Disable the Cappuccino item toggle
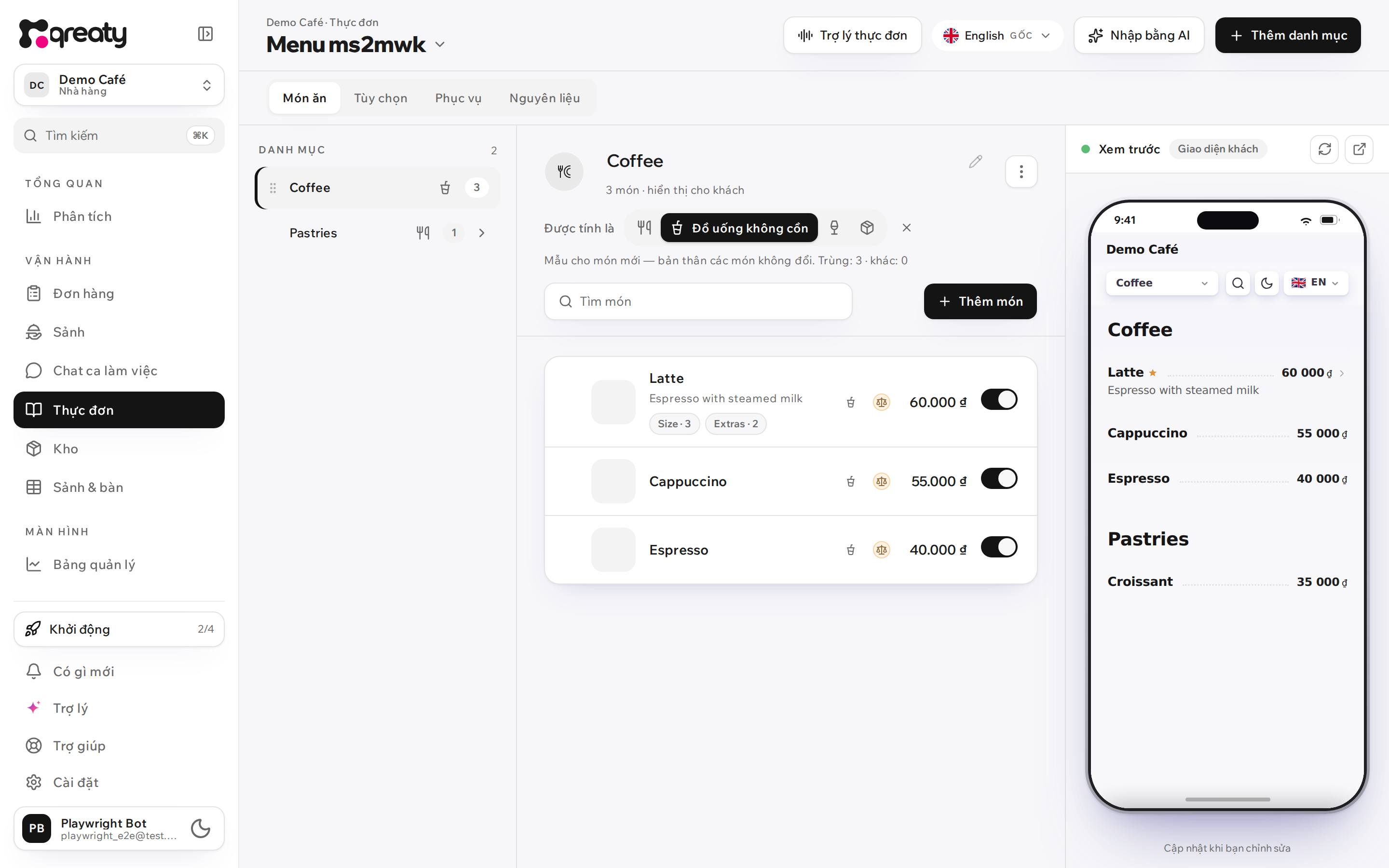Viewport: 1389px width, 868px height. coord(999,478)
